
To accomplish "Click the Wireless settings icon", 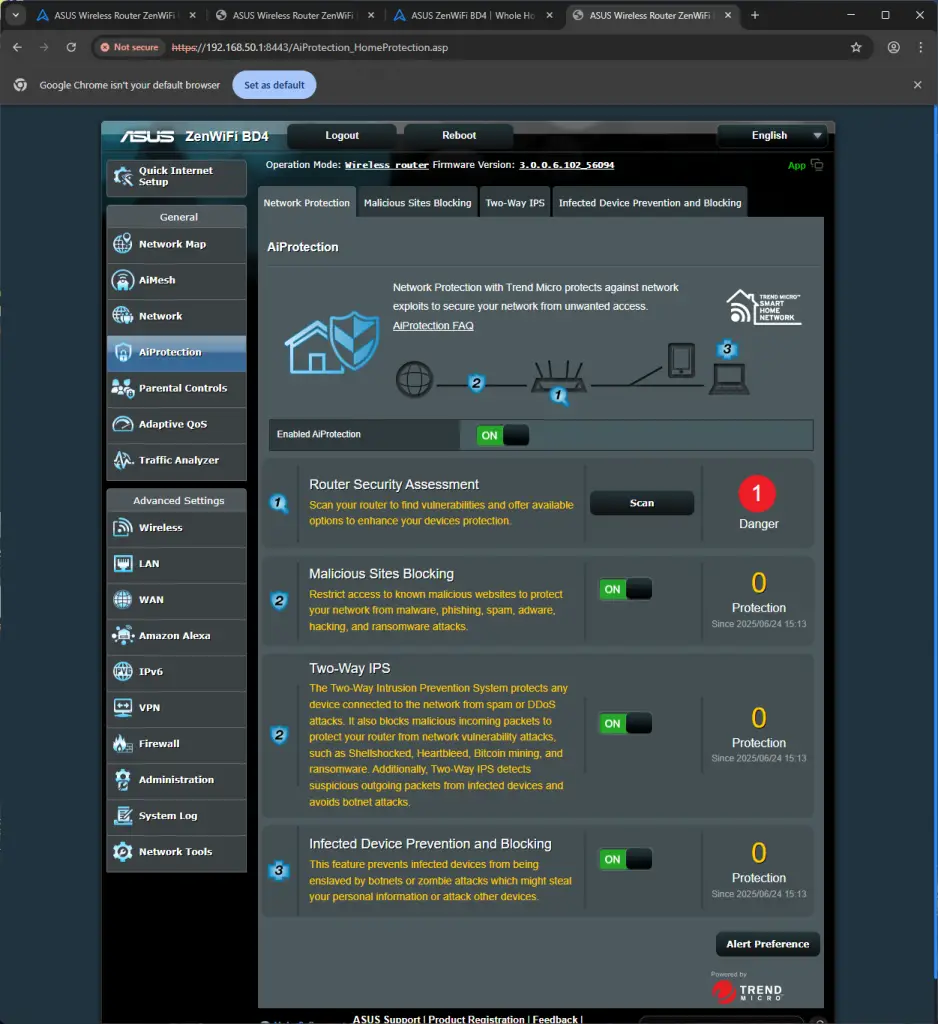I will click(x=123, y=527).
